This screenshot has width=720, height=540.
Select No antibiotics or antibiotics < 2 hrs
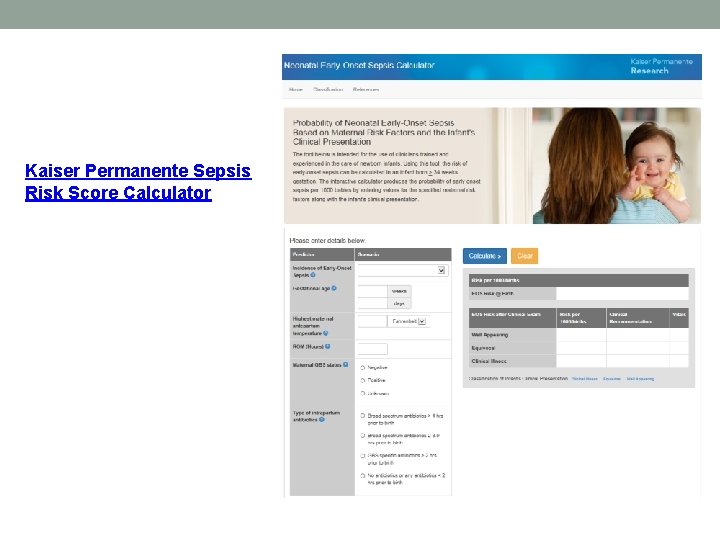(x=363, y=476)
